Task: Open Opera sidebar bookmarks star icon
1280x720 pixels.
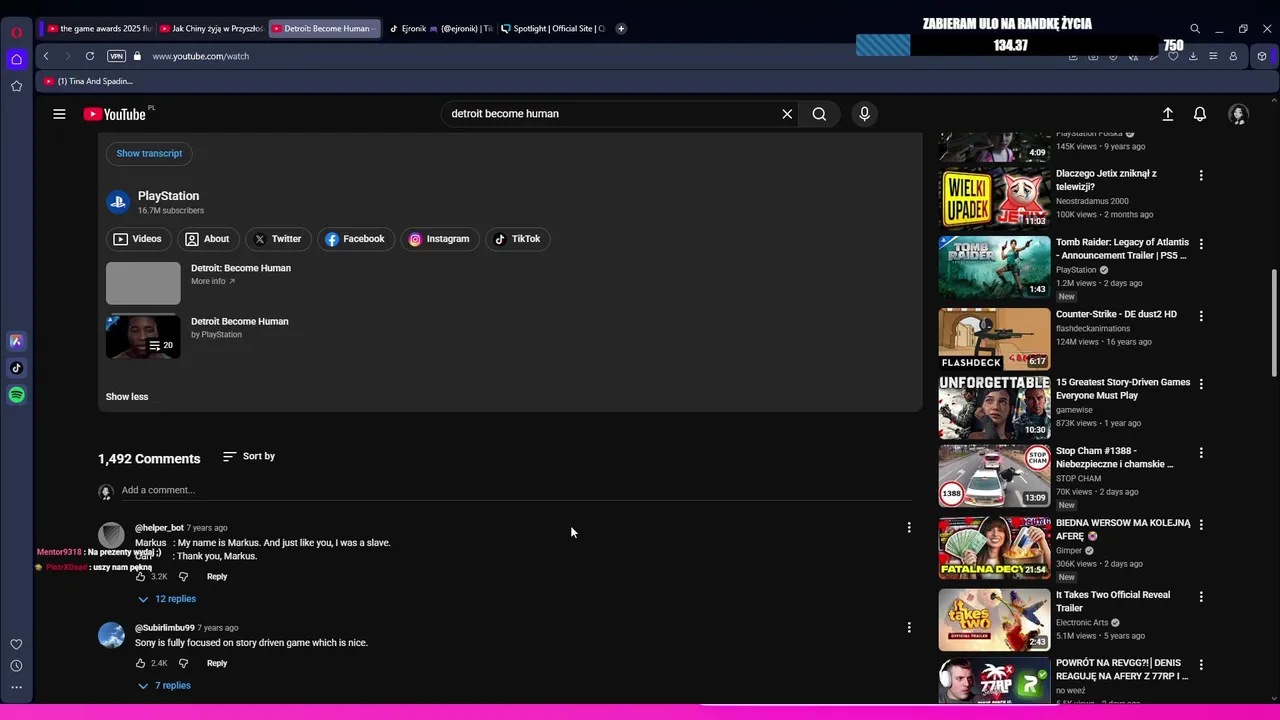Action: click(16, 86)
